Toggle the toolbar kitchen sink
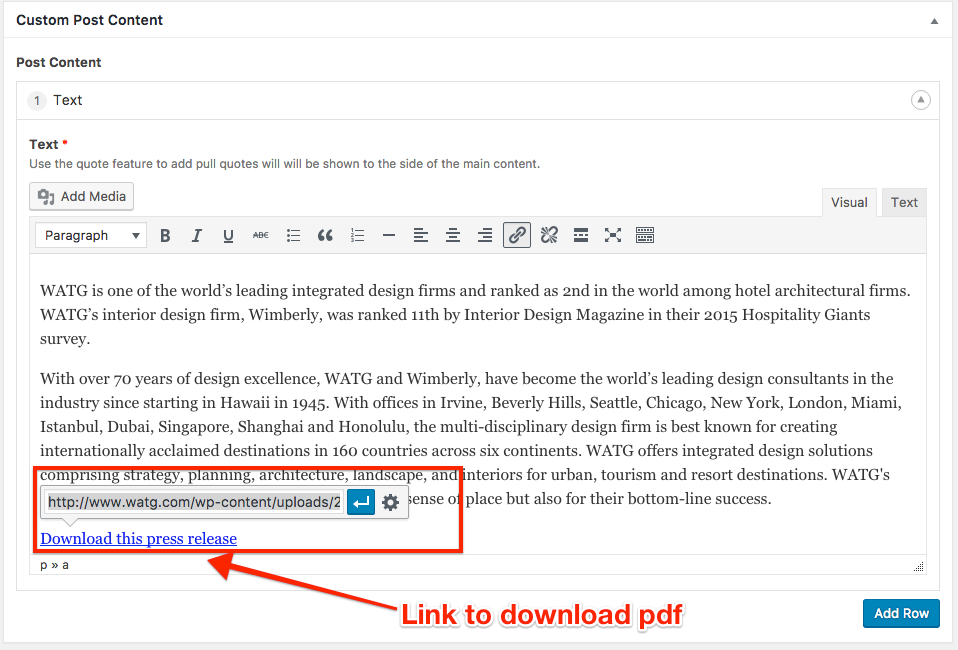 (645, 236)
